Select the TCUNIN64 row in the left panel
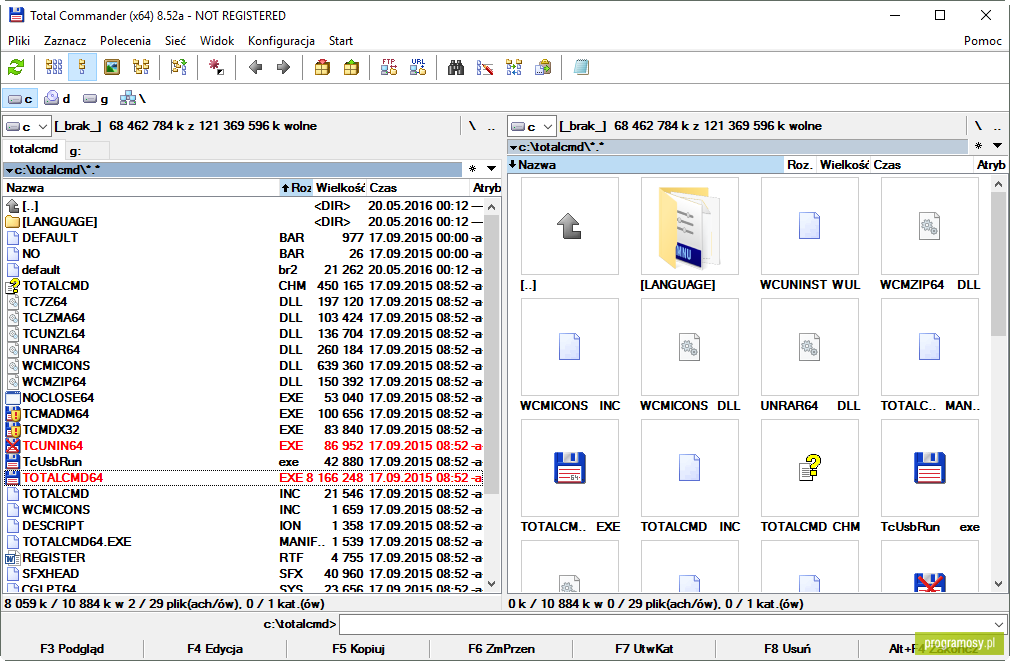 point(243,446)
